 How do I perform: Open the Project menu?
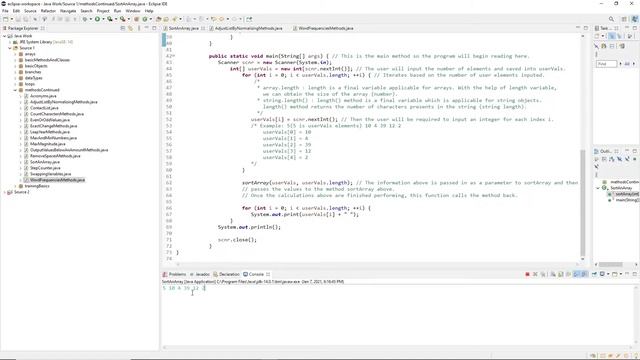pos(103,11)
